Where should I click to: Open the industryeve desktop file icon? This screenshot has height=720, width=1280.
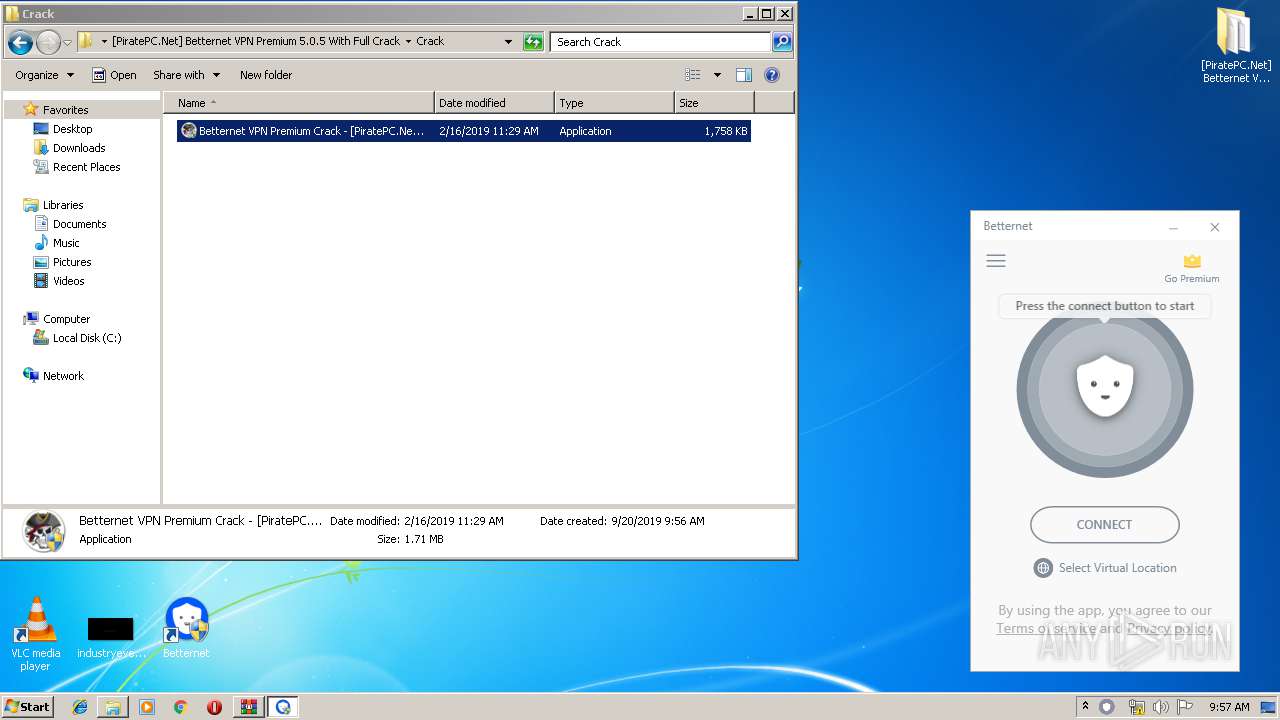pos(110,638)
